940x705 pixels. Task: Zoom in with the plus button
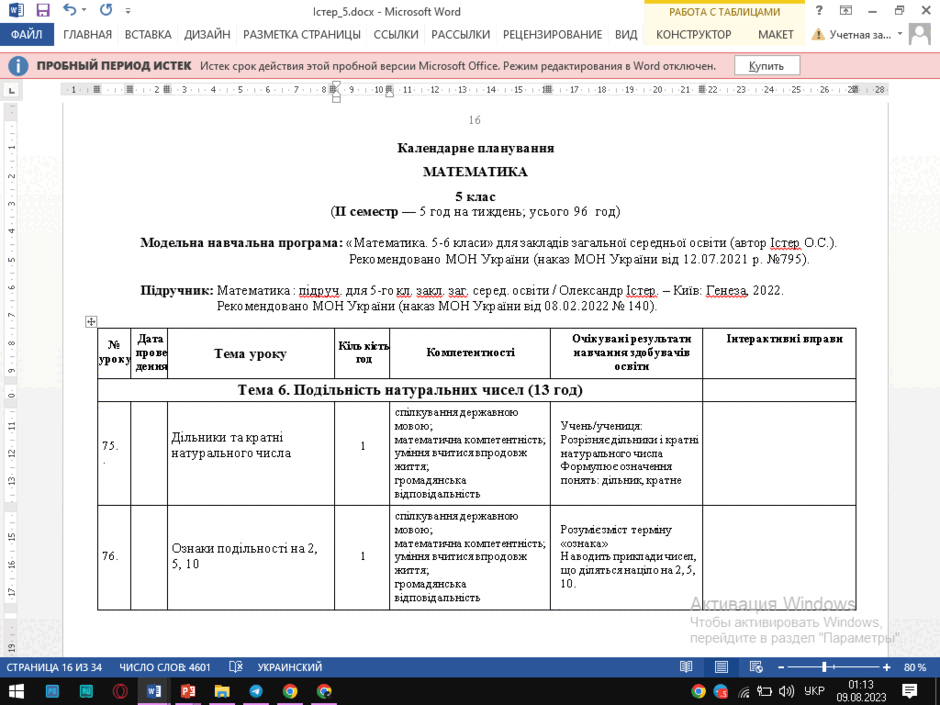(x=887, y=667)
